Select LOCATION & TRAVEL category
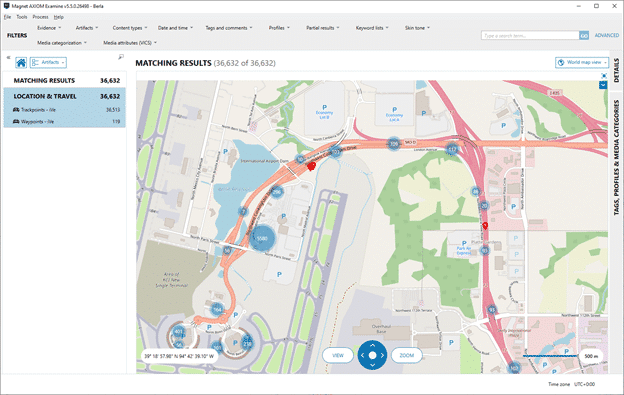 [x=65, y=96]
